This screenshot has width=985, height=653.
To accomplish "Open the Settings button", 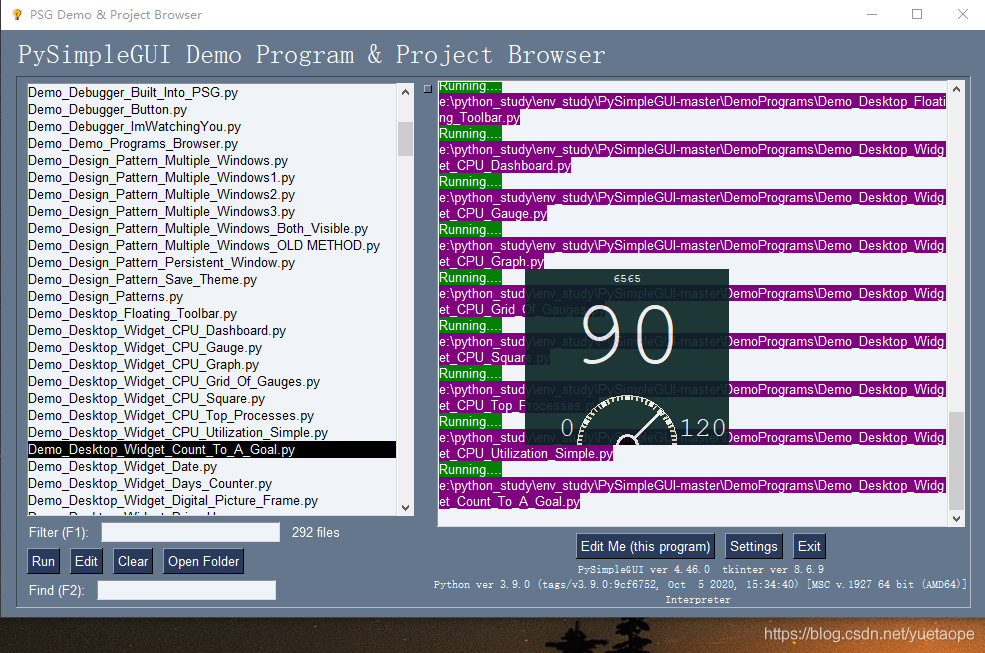I will [x=753, y=546].
